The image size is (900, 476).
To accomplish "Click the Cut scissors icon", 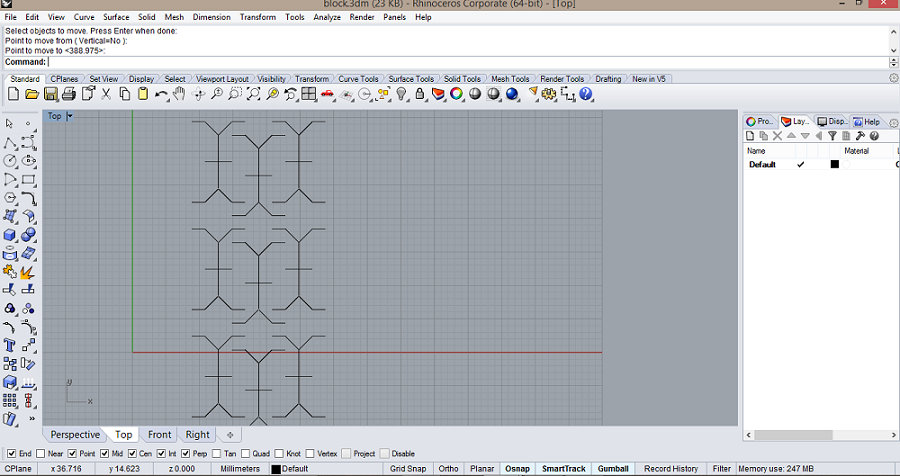I will coord(106,94).
